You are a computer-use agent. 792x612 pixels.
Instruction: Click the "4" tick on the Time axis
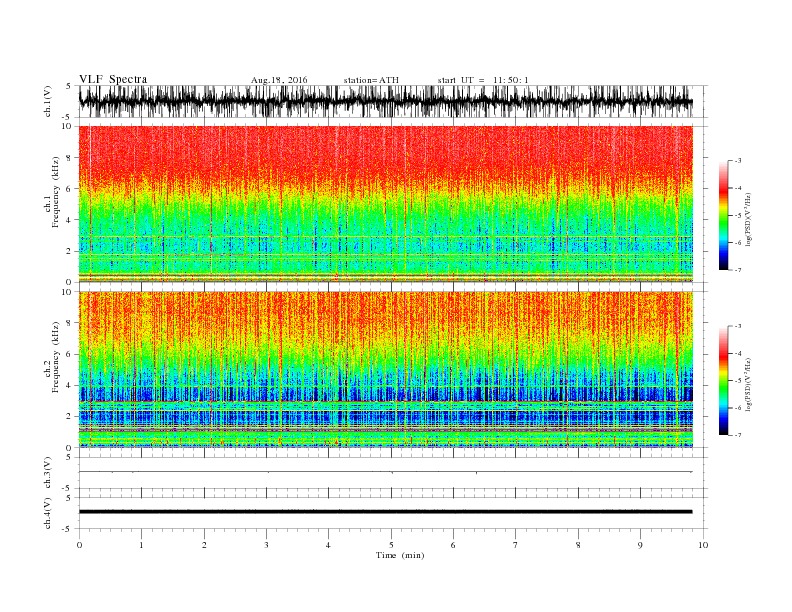coord(328,545)
